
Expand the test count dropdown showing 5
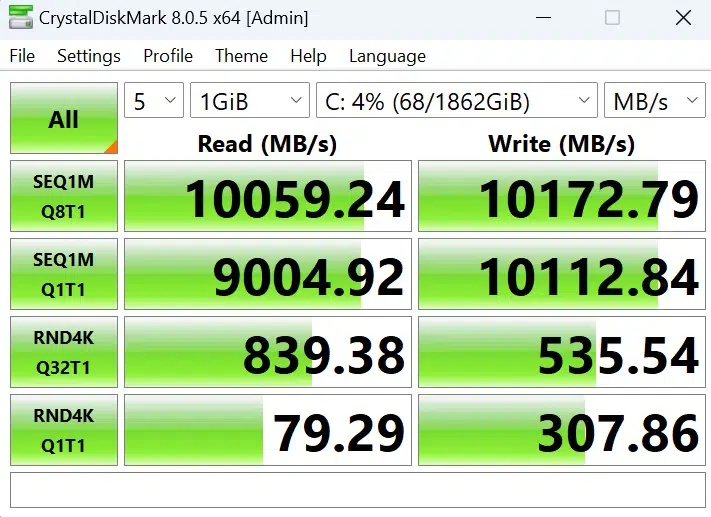pos(154,100)
